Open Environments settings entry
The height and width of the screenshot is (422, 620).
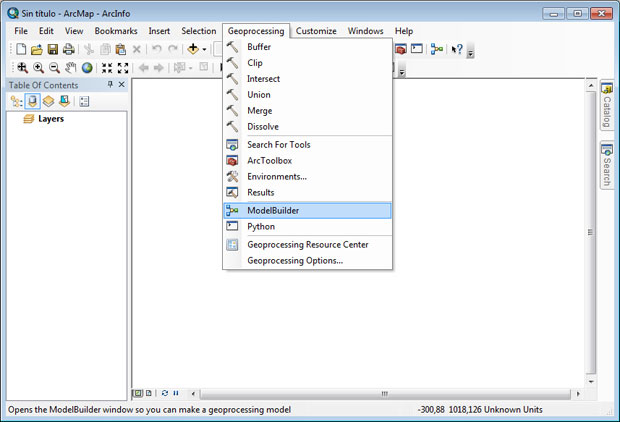pos(308,176)
